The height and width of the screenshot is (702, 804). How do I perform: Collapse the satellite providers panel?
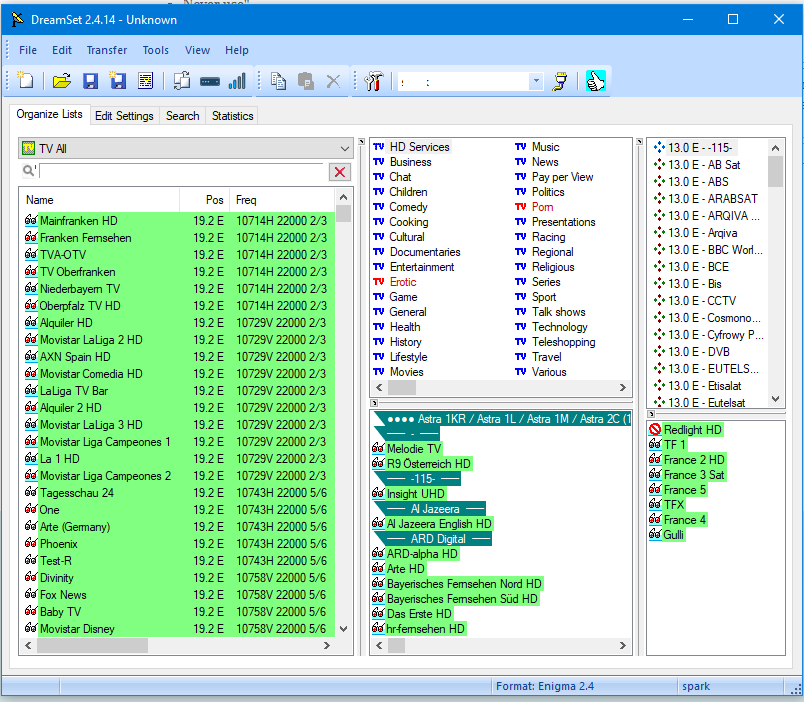click(639, 142)
